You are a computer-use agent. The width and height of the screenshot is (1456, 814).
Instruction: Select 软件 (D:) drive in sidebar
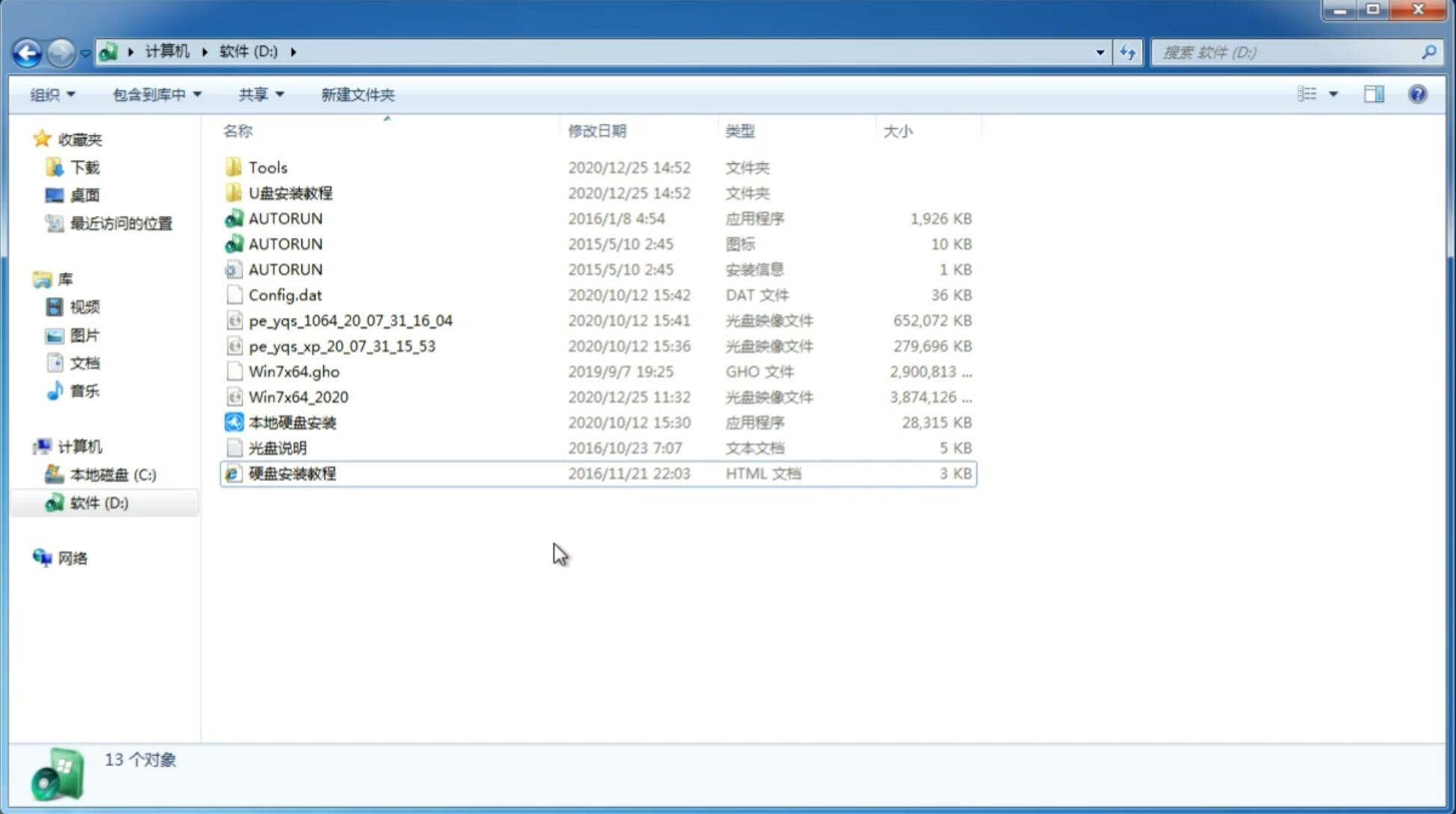tap(98, 502)
